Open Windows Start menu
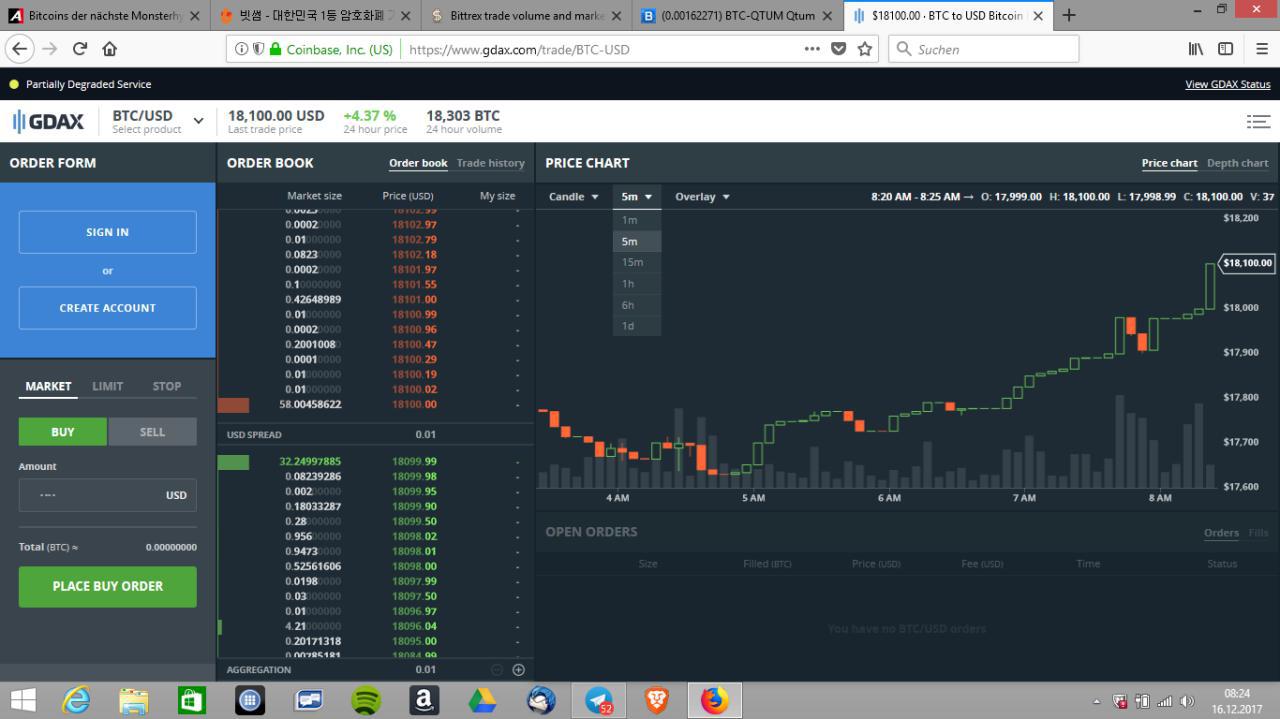The height and width of the screenshot is (719, 1280). pos(22,701)
